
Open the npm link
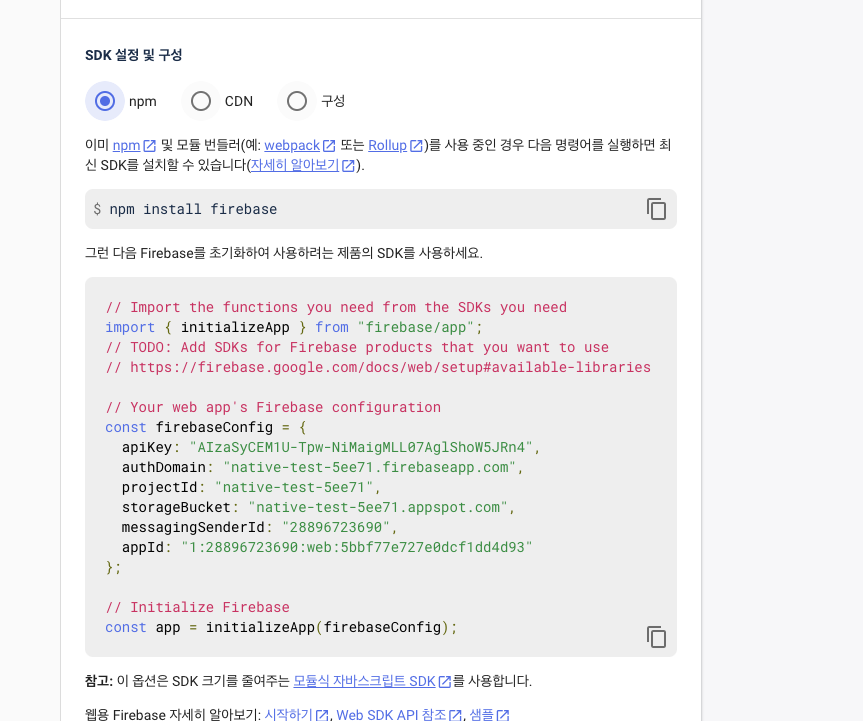click(x=134, y=145)
